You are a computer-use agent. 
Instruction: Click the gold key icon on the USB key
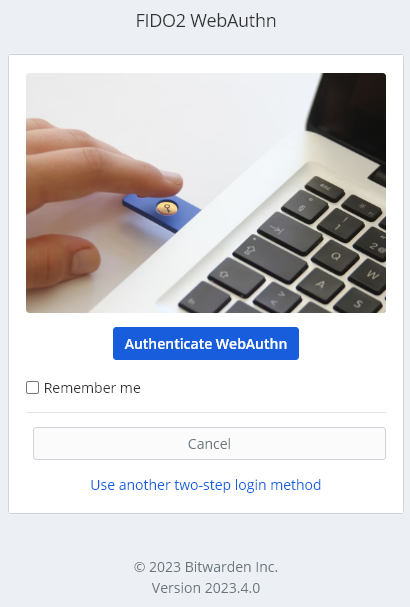[167, 208]
